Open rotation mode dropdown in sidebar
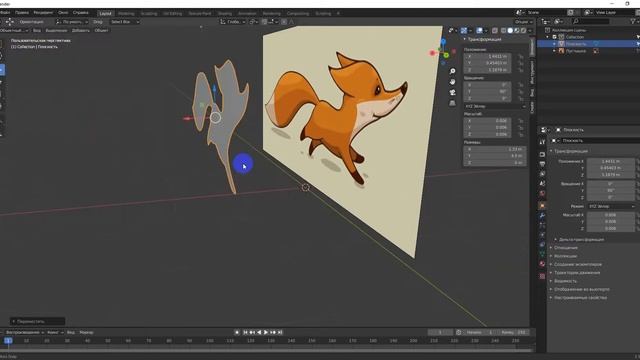Viewport: 640px width, 360px height. pyautogui.click(x=496, y=106)
